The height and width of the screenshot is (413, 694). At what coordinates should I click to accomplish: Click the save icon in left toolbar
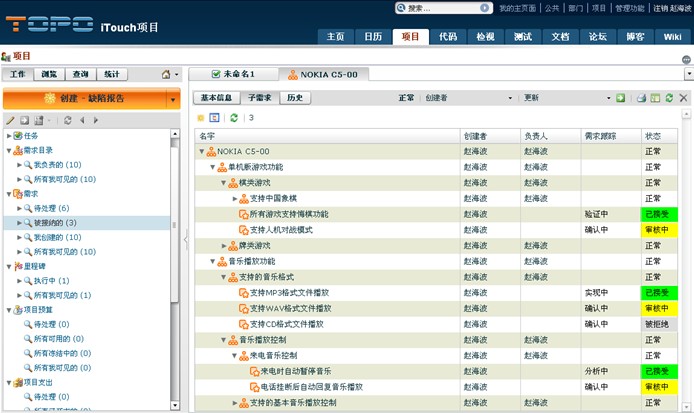pyautogui.click(x=39, y=120)
